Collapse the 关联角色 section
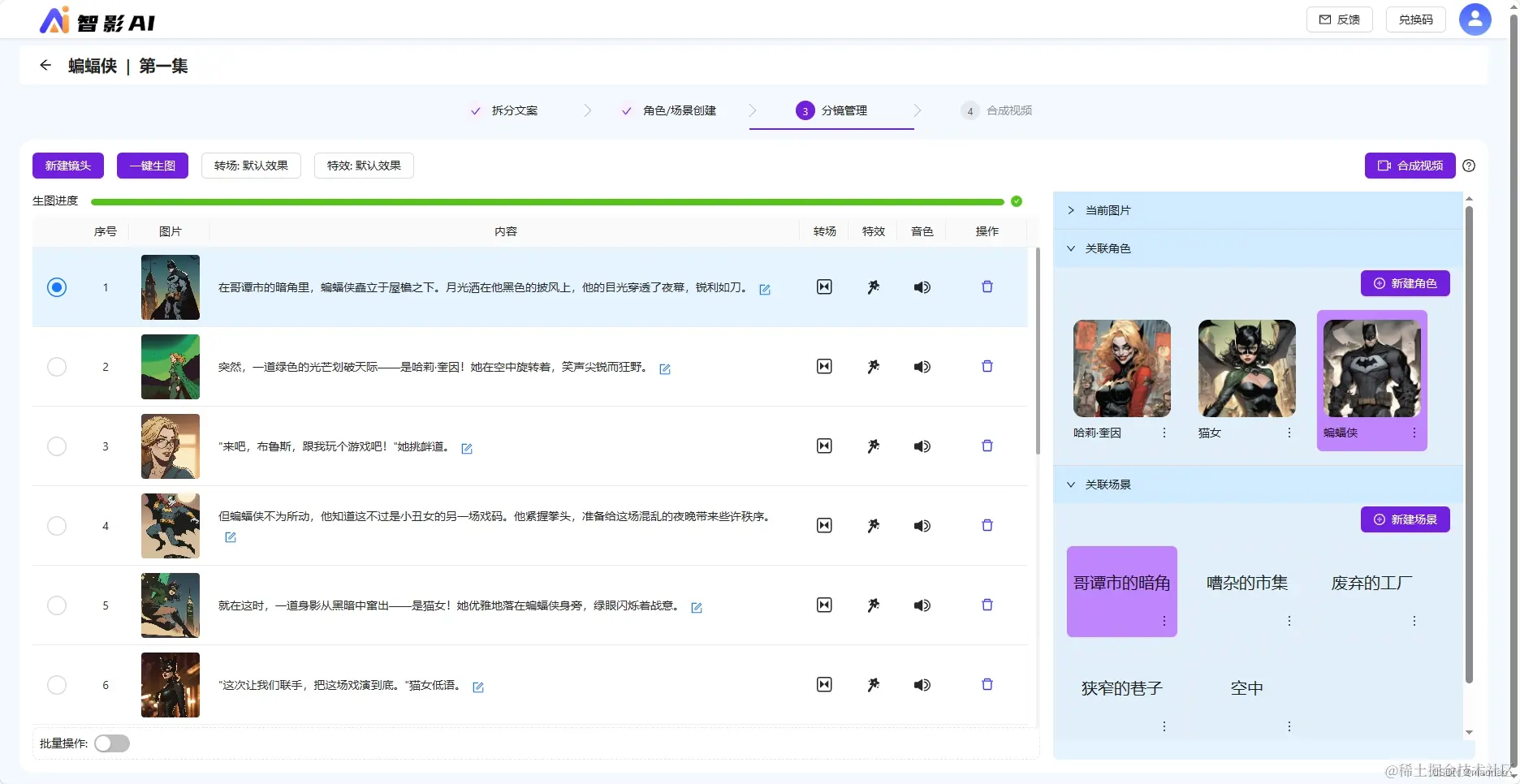Screen dimensions: 1520x784 1258,248
